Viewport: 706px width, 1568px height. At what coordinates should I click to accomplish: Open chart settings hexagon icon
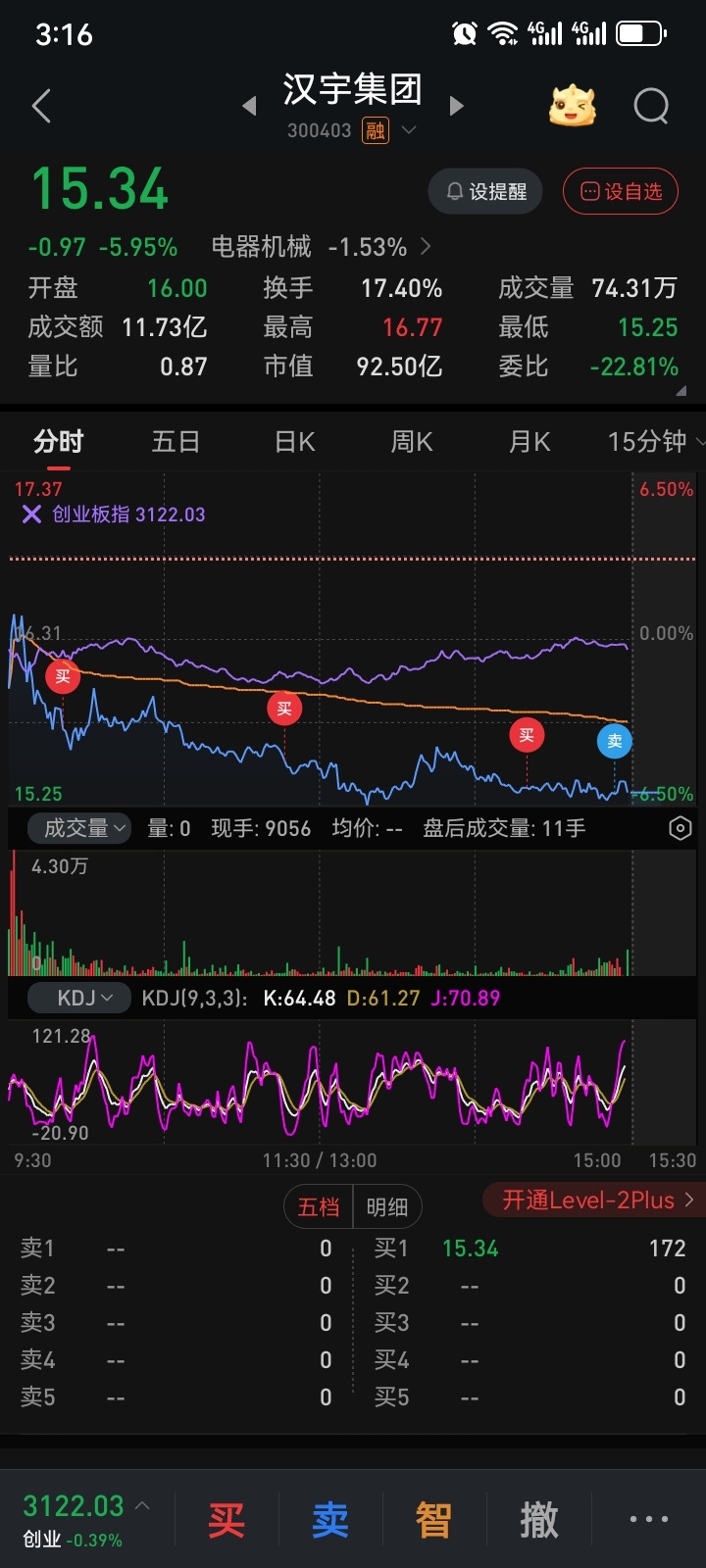(680, 828)
